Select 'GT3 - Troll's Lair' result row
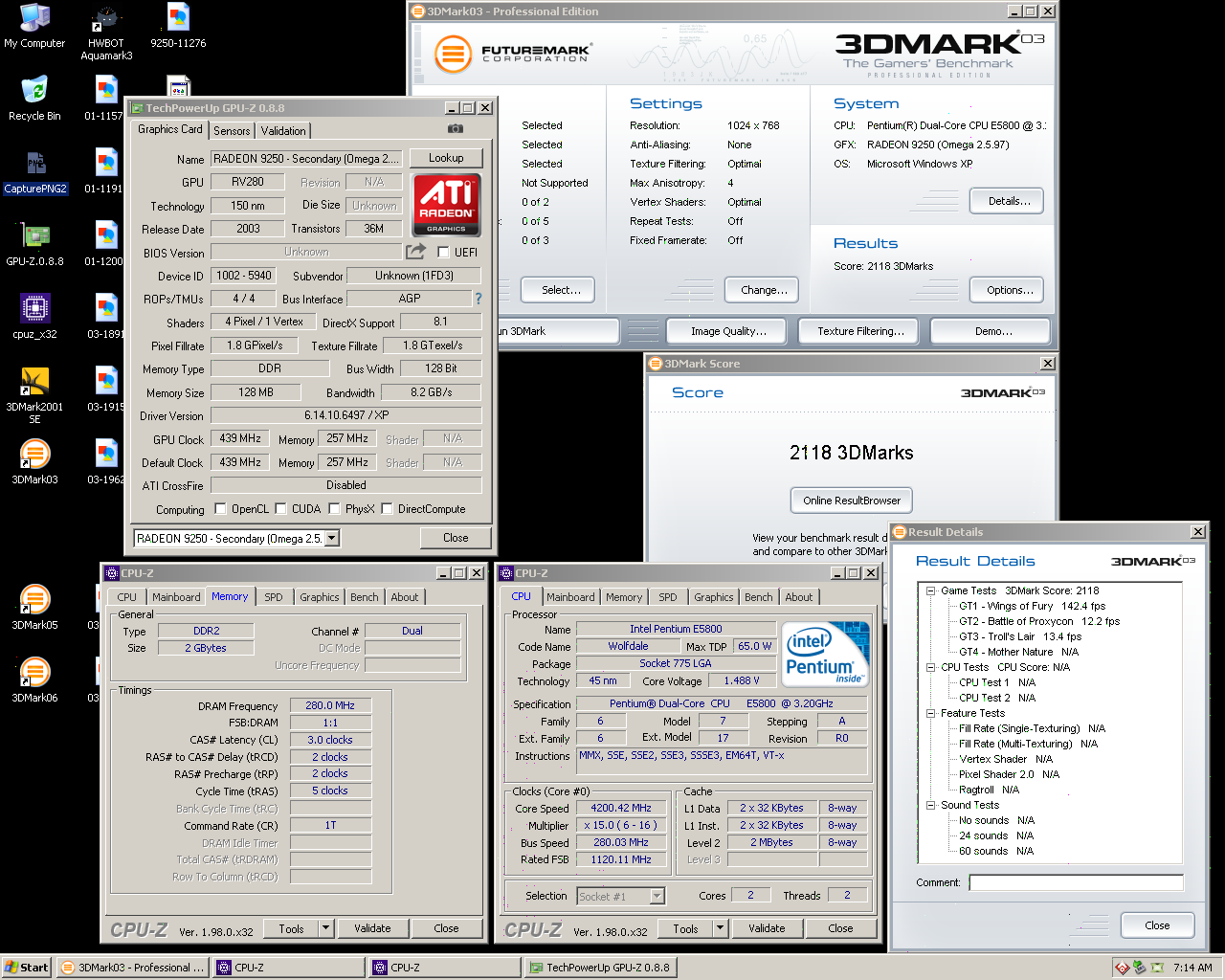This screenshot has height=980, width=1225. pyautogui.click(x=1020, y=636)
